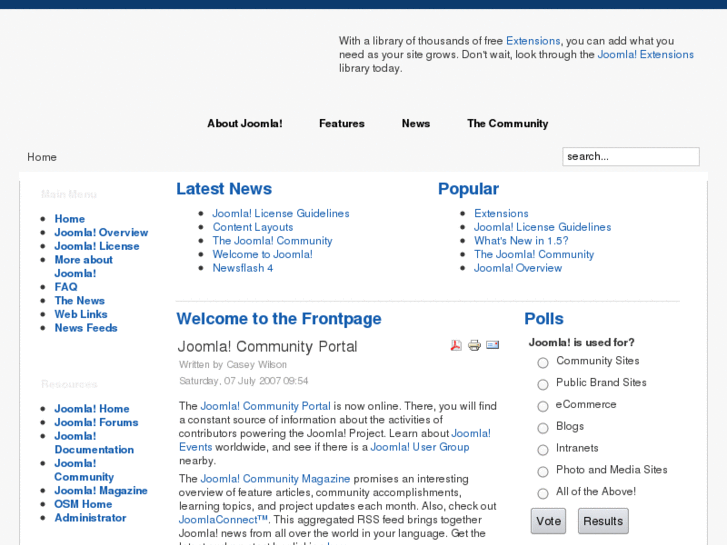Follow the Joomla! User Group link

point(420,447)
